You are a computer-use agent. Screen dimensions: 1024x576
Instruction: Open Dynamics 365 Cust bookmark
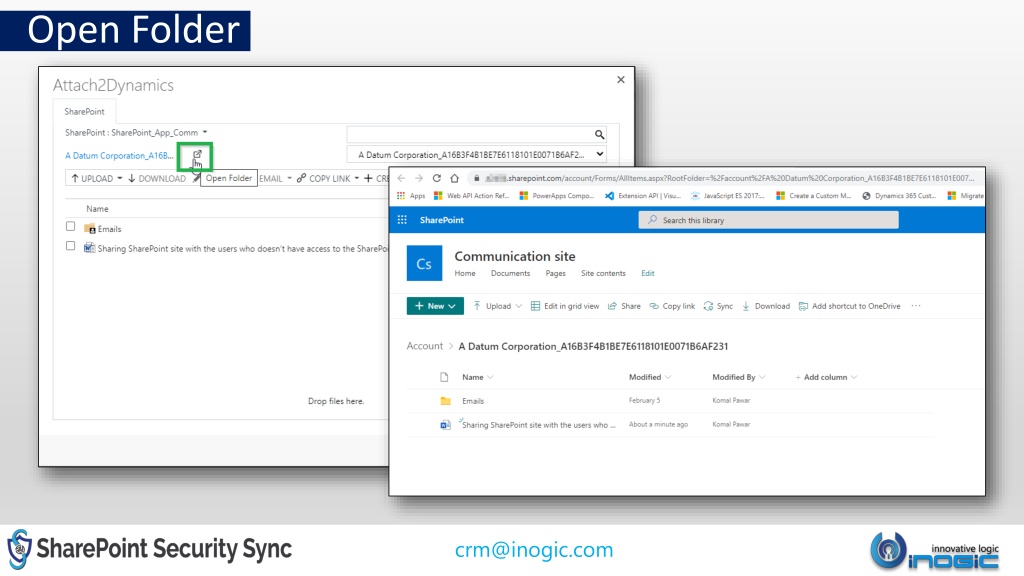(899, 196)
